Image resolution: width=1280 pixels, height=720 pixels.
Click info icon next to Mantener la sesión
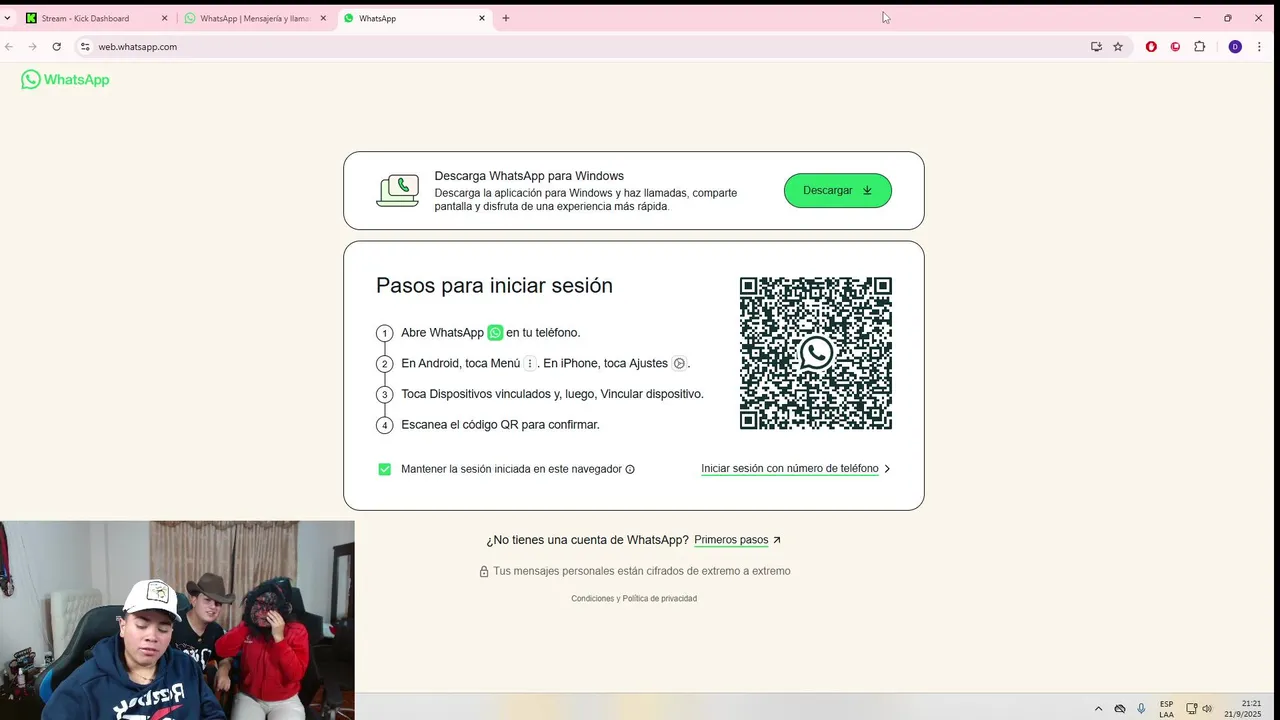[630, 469]
